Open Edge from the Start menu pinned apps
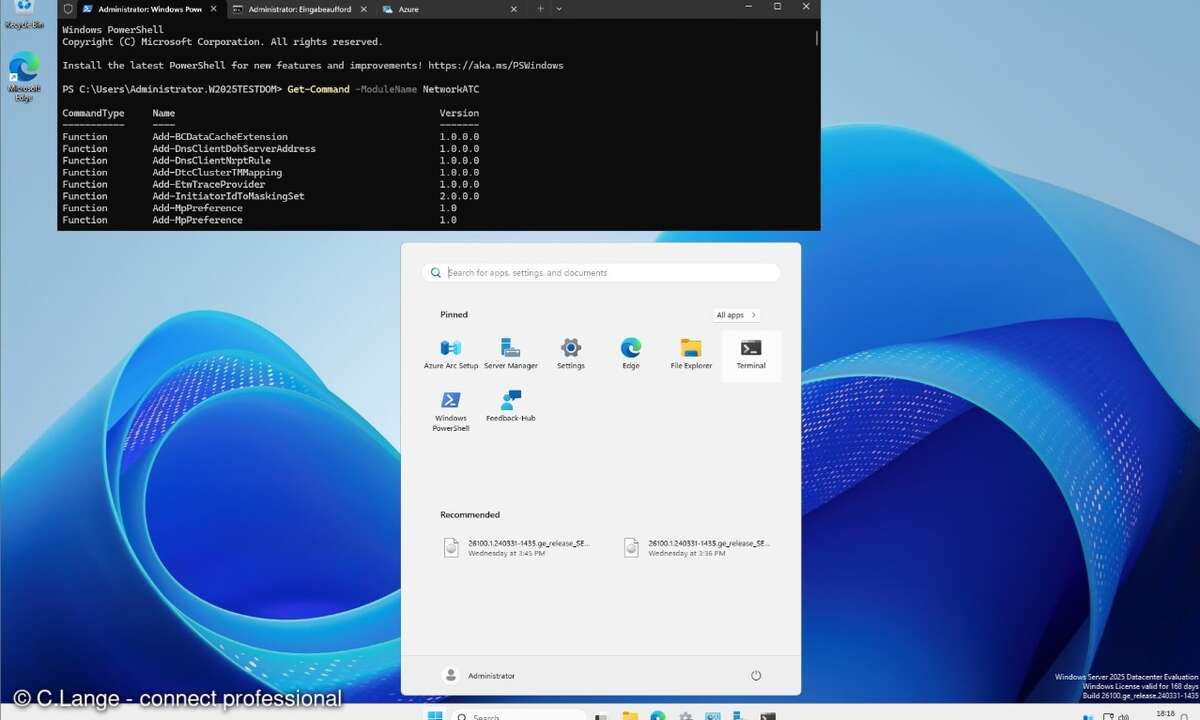The width and height of the screenshot is (1200, 720). point(631,354)
